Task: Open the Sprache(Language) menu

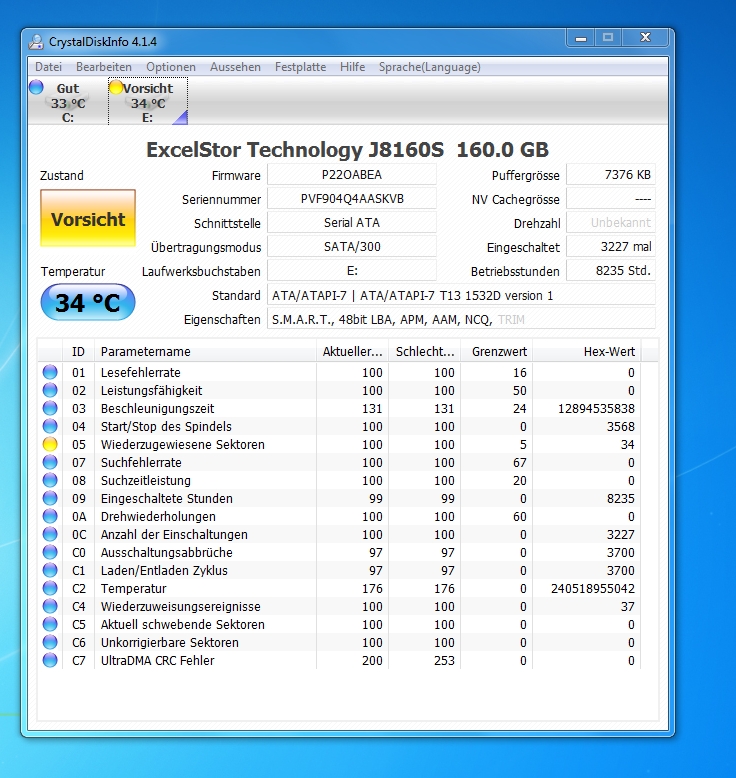Action: (429, 67)
